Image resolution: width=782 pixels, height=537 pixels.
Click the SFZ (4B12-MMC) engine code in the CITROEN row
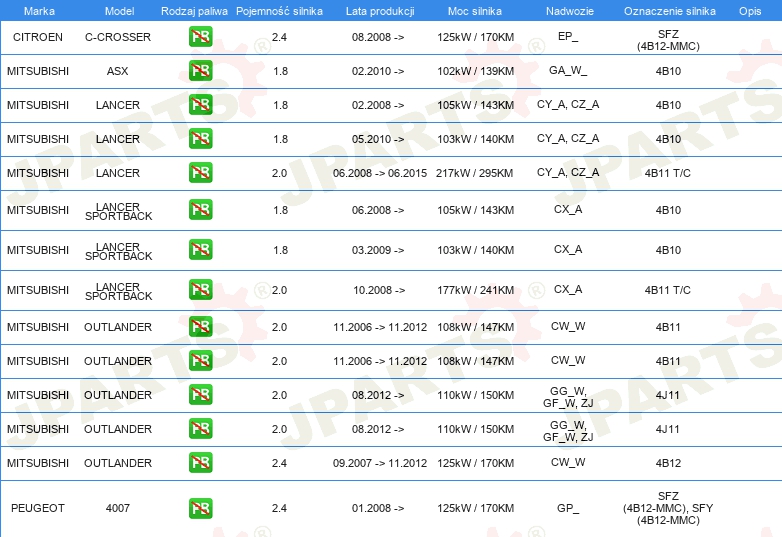[x=668, y=40]
